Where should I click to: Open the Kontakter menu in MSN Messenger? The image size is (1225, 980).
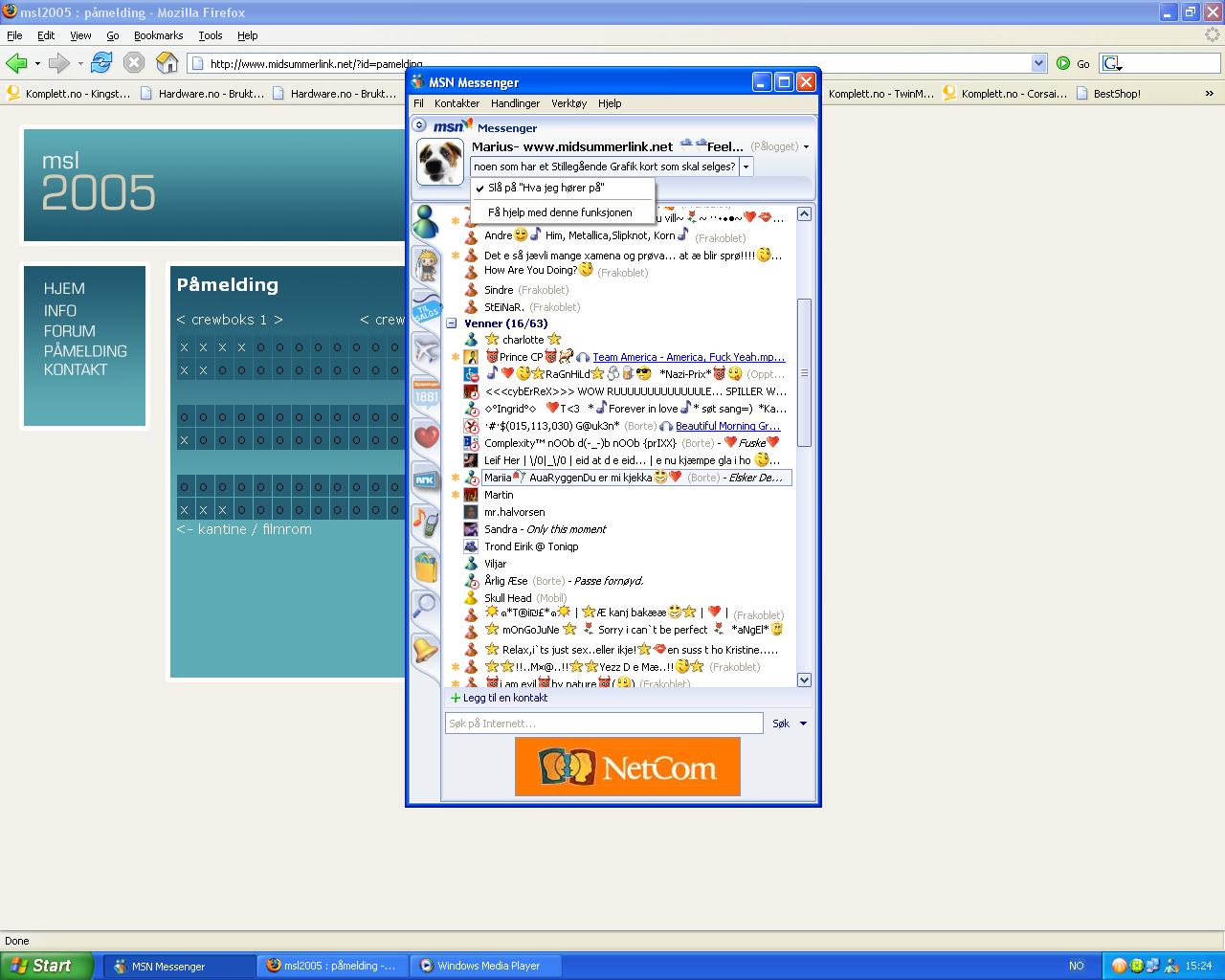[x=457, y=103]
